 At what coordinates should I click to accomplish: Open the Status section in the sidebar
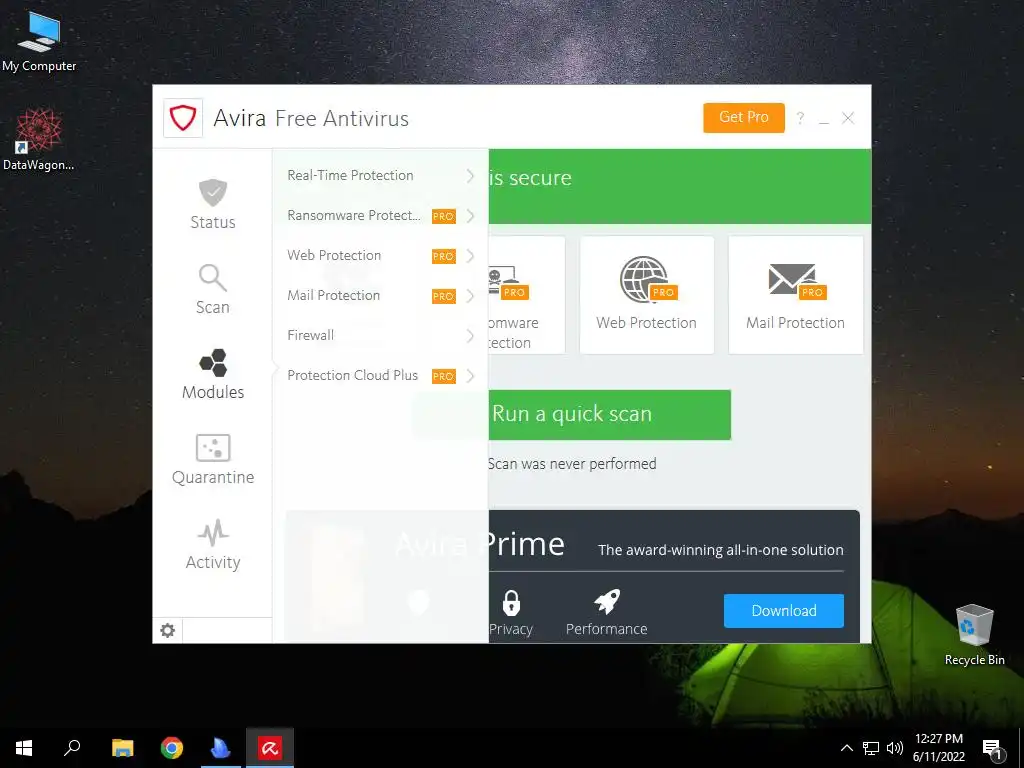(213, 204)
